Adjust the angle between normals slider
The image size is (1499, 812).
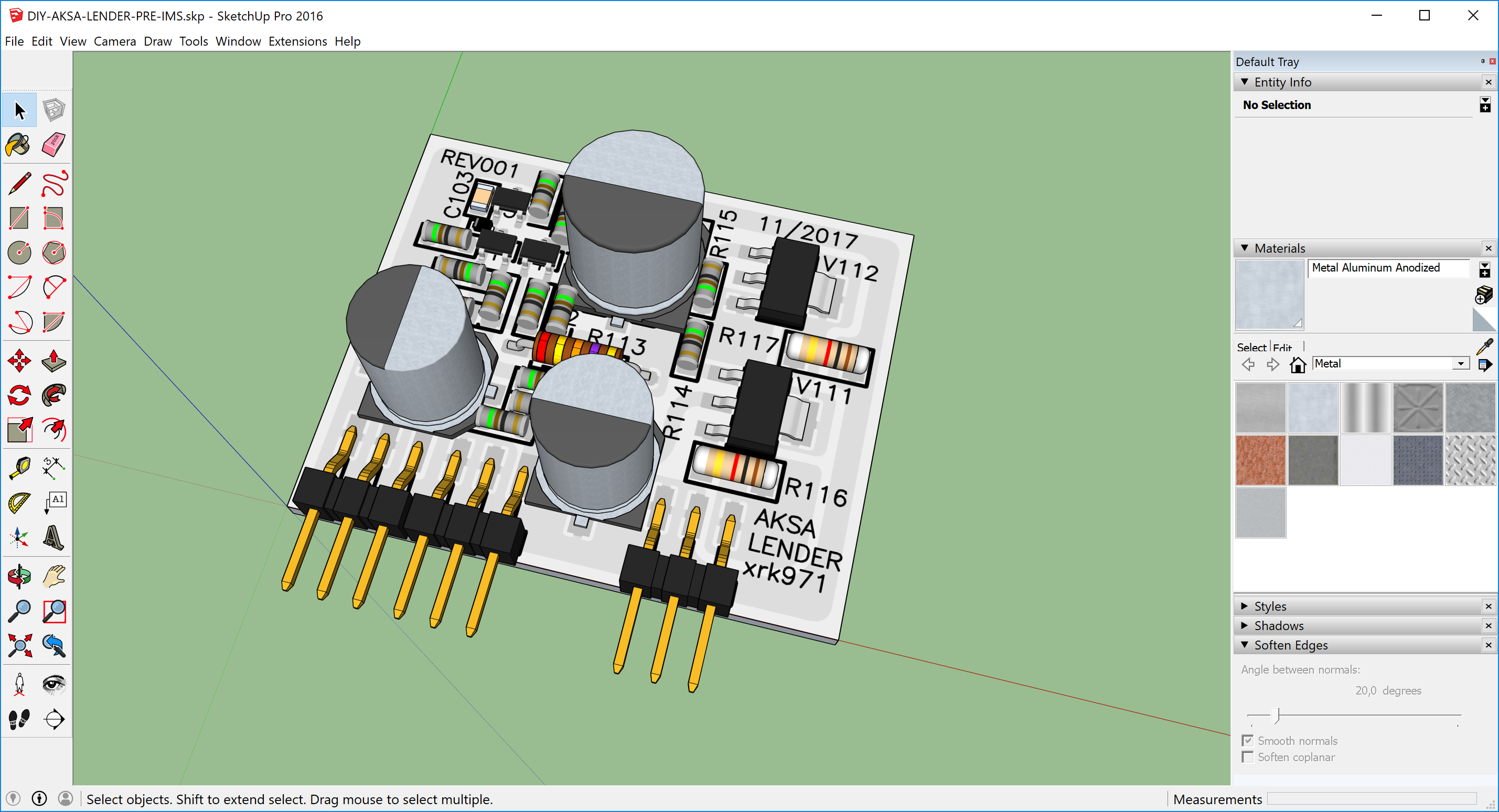(1277, 715)
